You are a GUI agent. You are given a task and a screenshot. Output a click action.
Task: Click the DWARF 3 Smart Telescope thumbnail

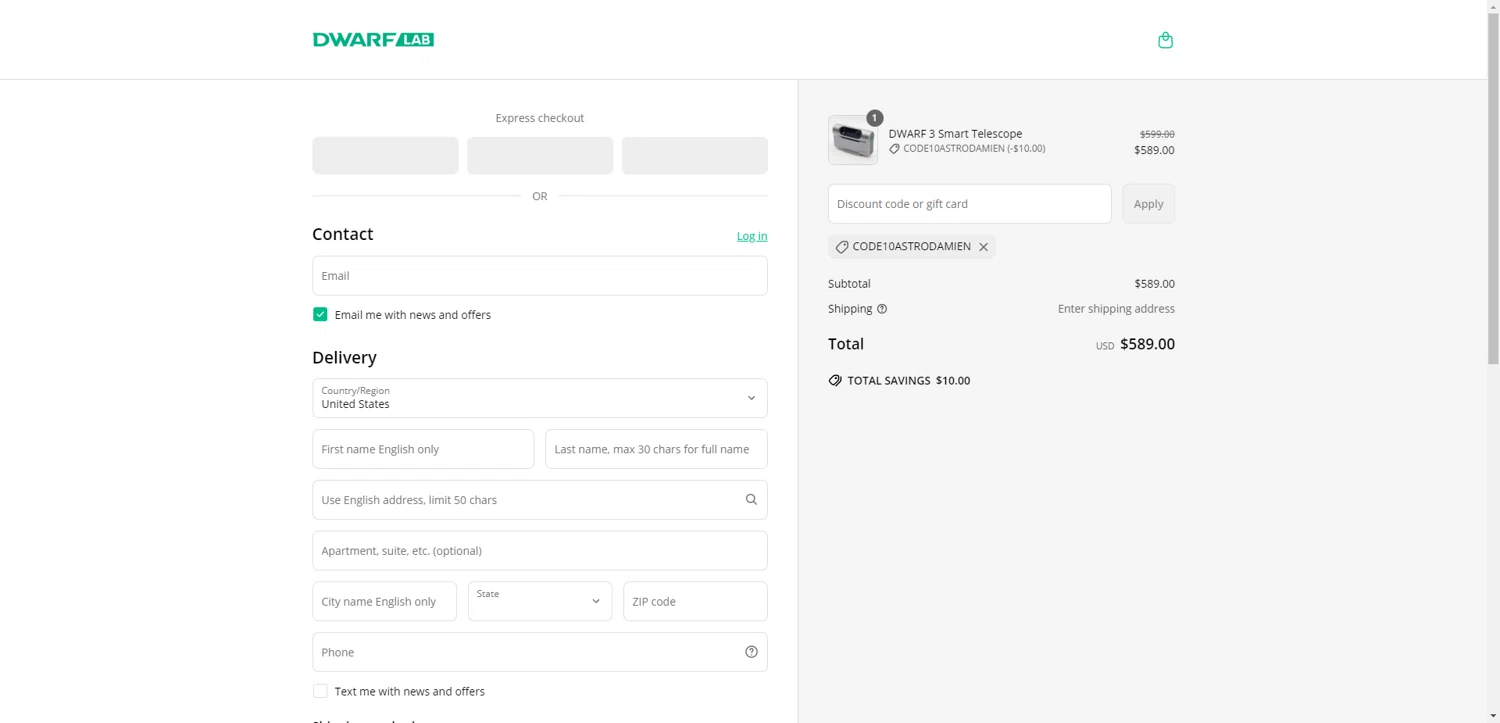point(853,140)
